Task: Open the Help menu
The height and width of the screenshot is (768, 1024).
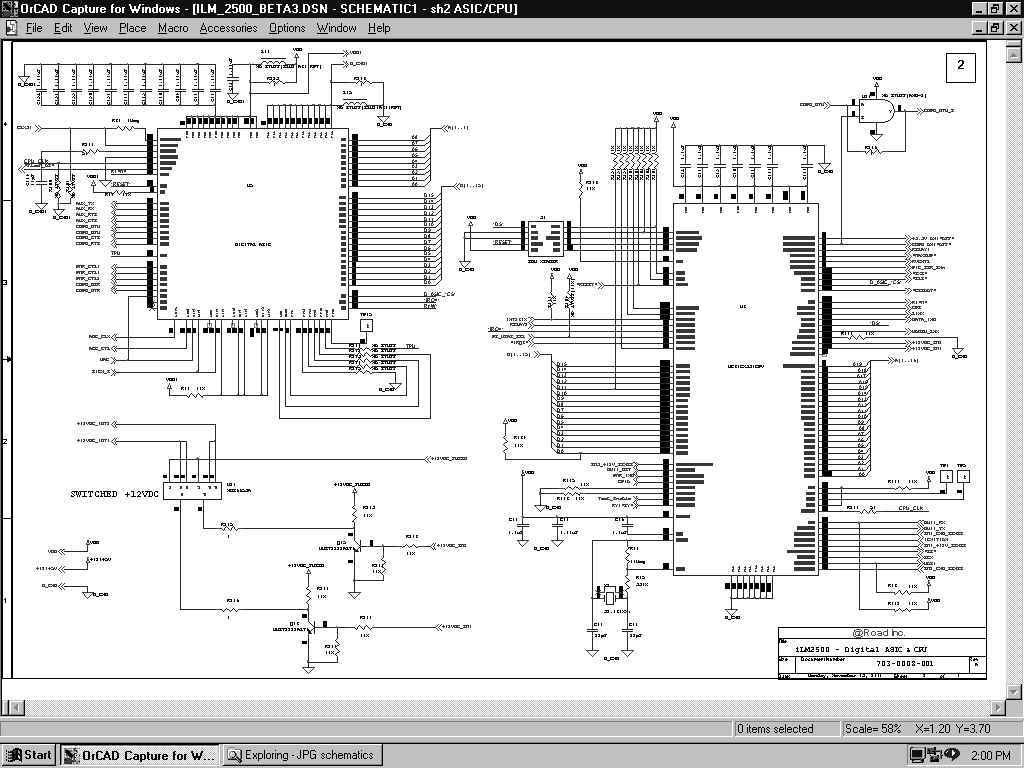Action: pos(379,28)
